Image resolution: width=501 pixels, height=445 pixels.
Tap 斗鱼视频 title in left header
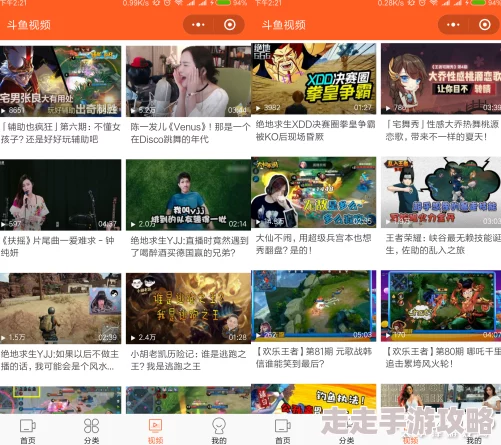(29, 25)
